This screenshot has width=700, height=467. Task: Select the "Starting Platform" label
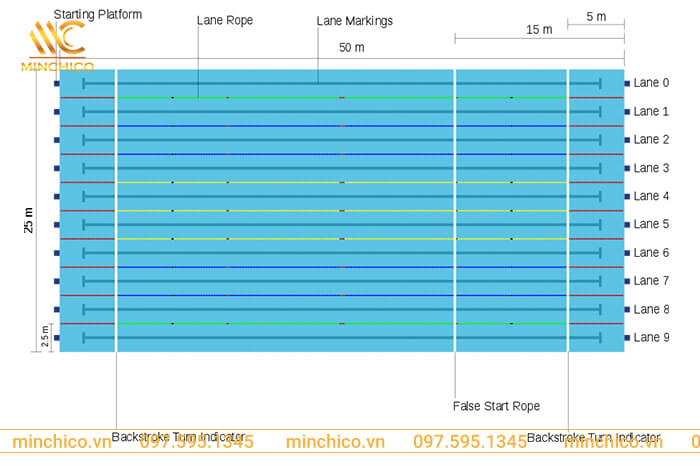[97, 15]
